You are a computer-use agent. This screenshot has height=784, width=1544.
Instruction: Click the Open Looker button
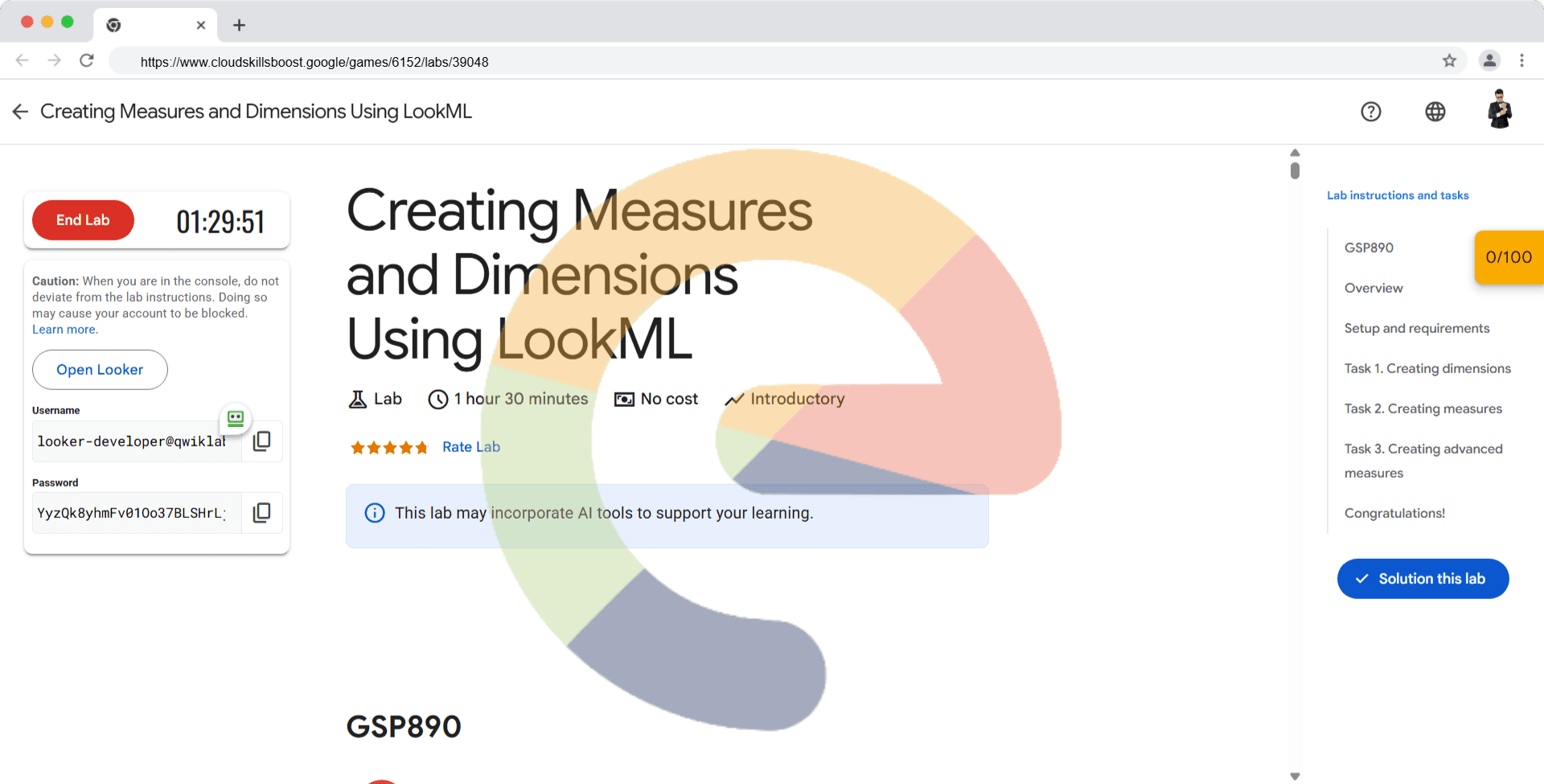coord(100,370)
